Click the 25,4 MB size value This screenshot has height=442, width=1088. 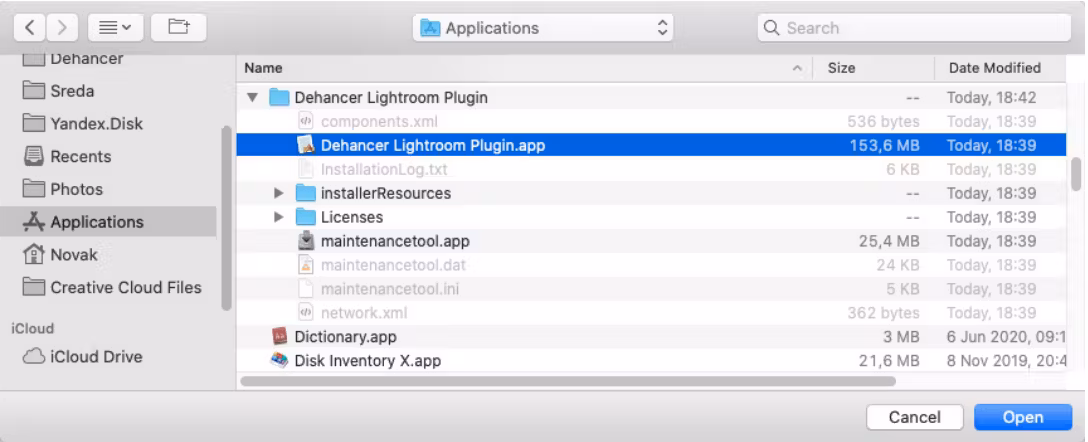[890, 241]
